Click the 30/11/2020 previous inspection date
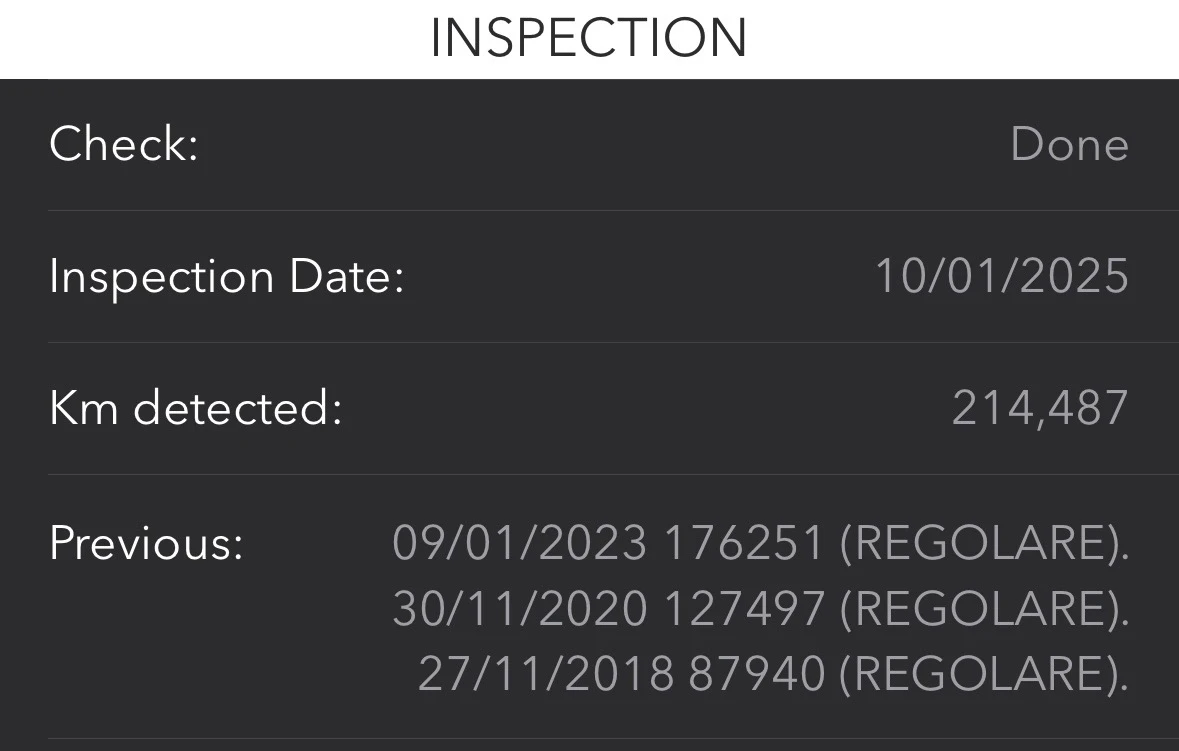1179x751 pixels. click(519, 609)
